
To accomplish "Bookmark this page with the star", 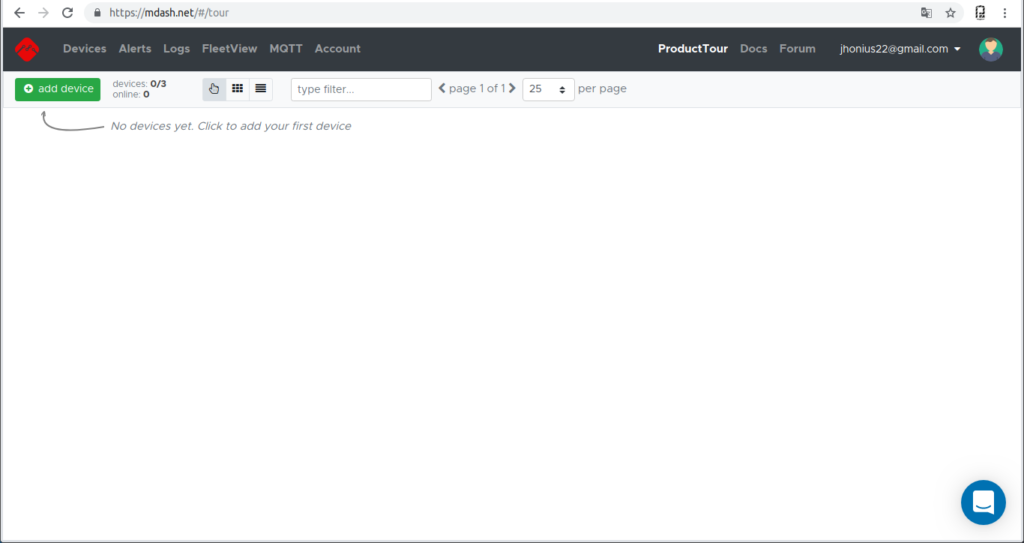I will [x=950, y=12].
